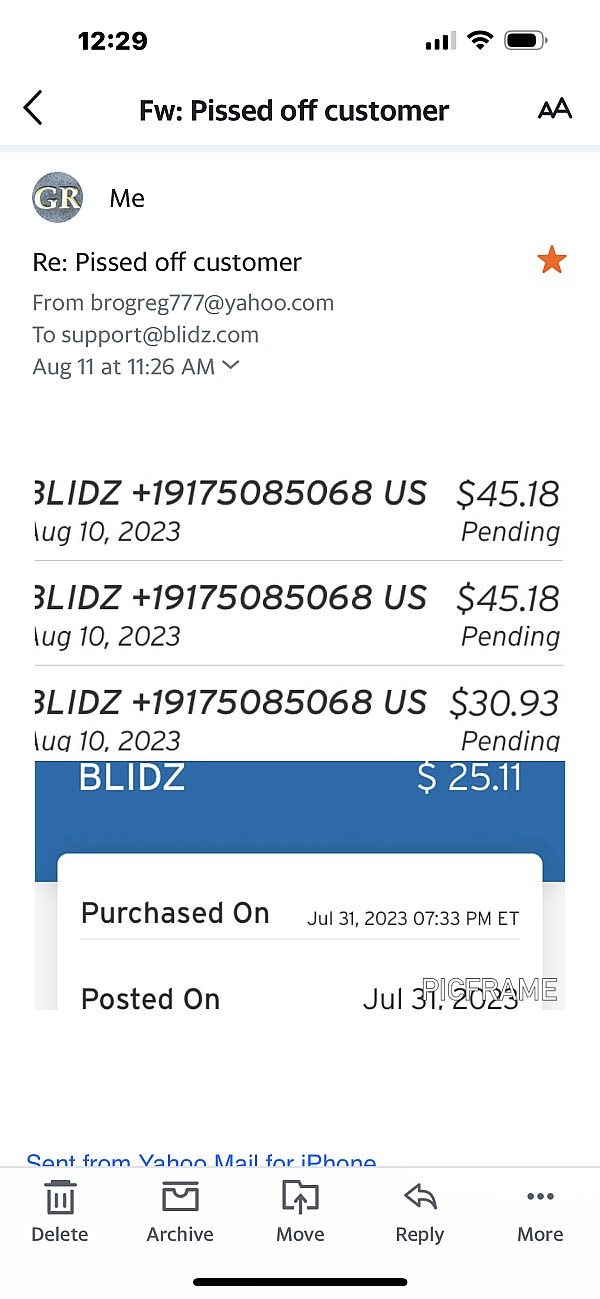This screenshot has width=600, height=1299.
Task: Unstar the Re: Pissed off customer message
Action: 552,259
